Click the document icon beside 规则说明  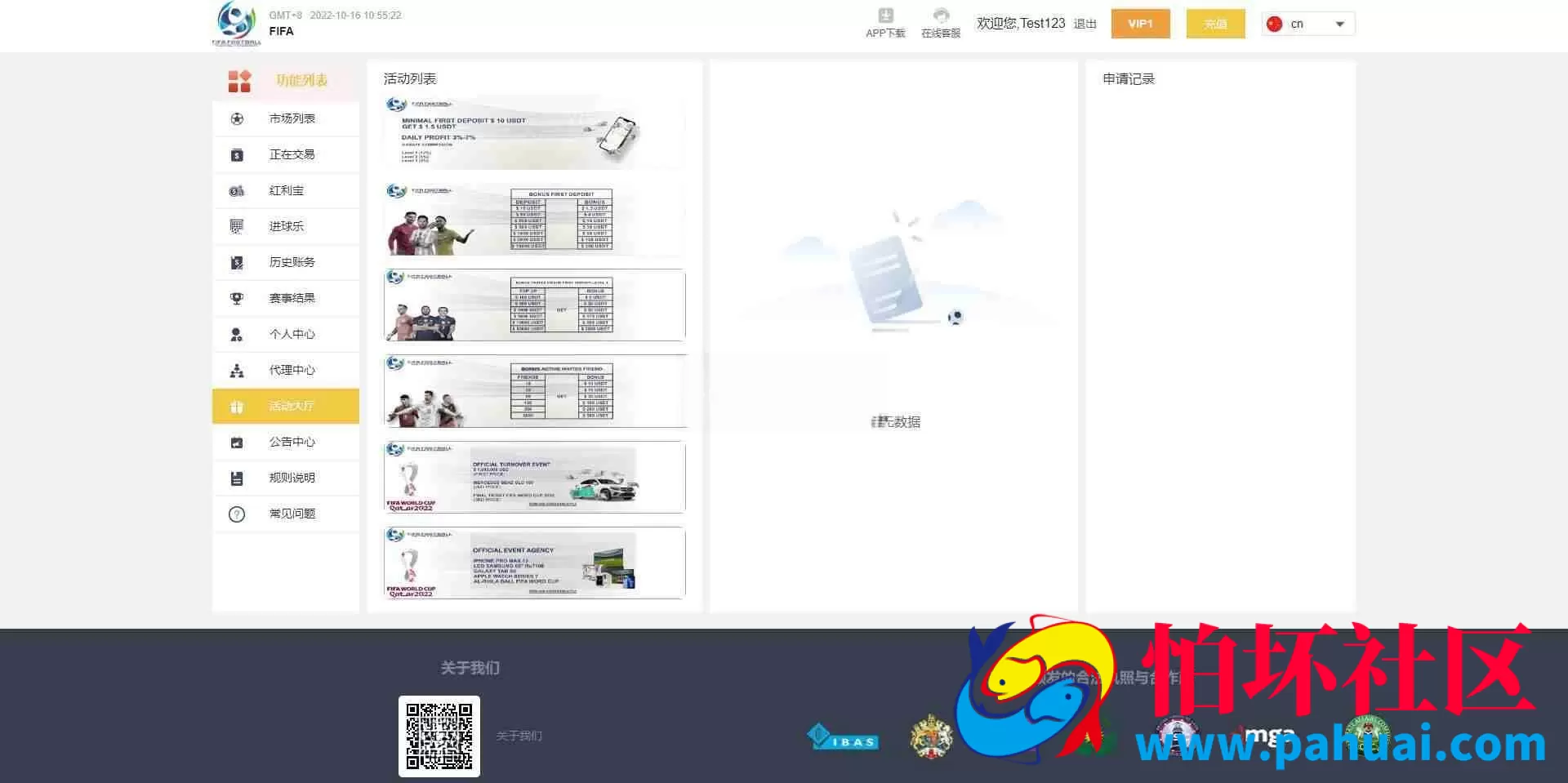[237, 478]
